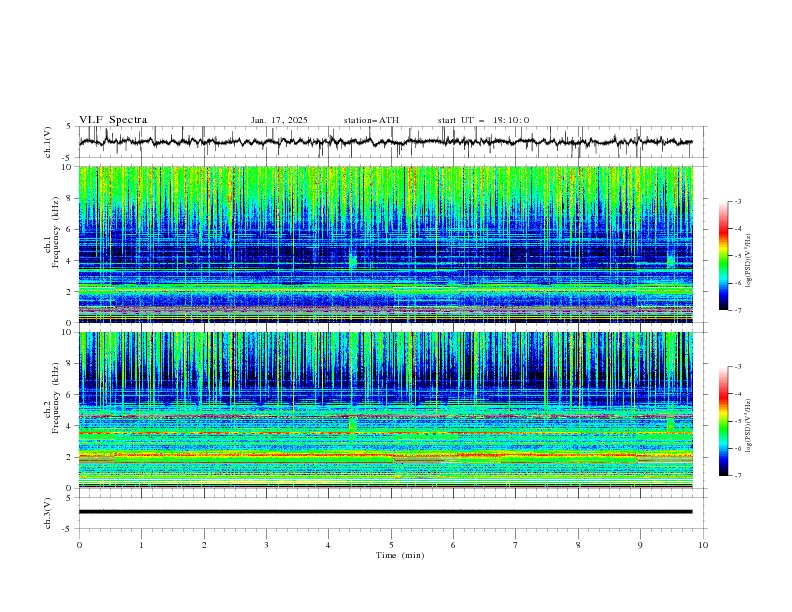The image size is (792, 612).
Task: Click the ch.1 frequency axis "10" tick label
Action: (69, 167)
